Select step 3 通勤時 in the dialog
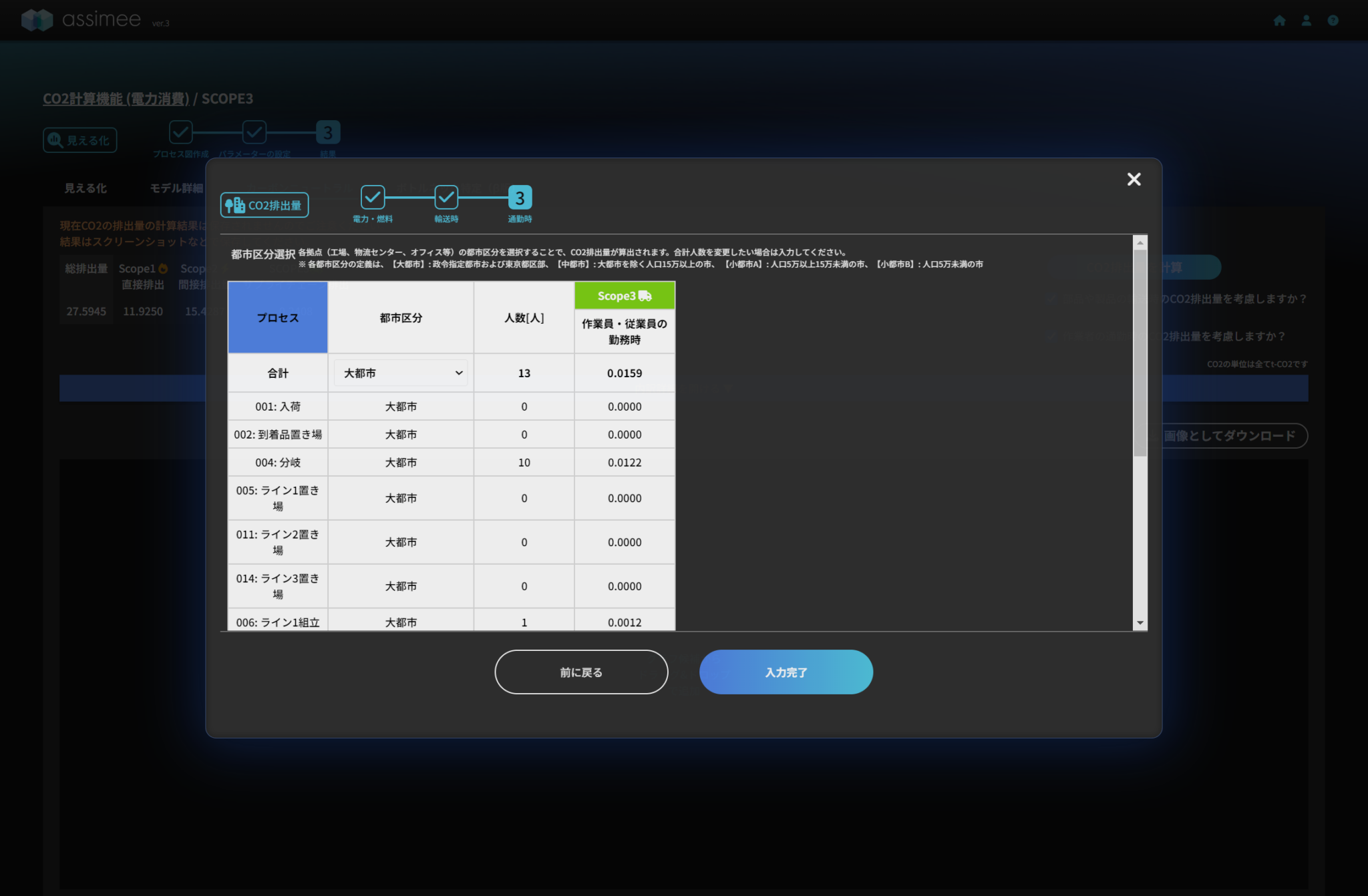The width and height of the screenshot is (1368, 896). tap(520, 198)
